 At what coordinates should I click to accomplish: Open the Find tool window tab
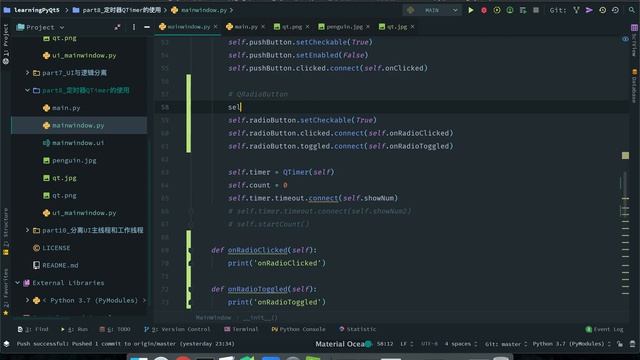point(33,329)
